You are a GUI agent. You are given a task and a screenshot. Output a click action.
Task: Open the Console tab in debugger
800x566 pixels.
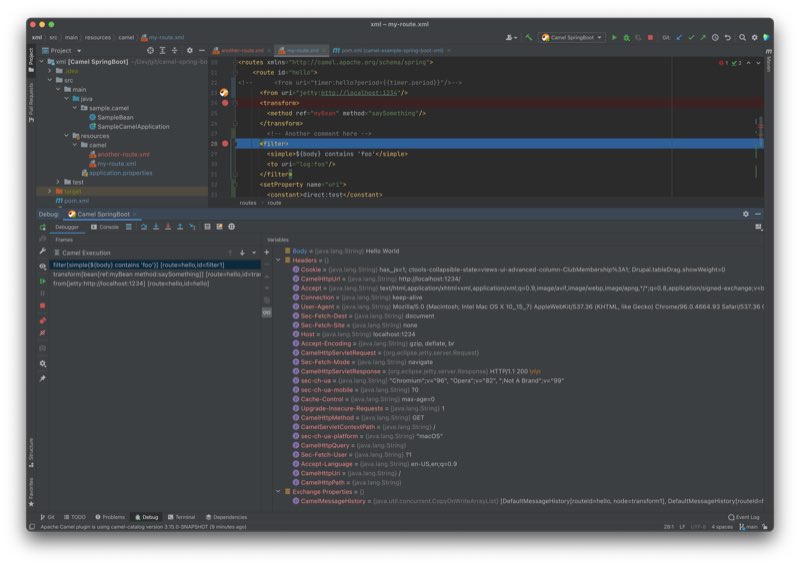point(105,227)
